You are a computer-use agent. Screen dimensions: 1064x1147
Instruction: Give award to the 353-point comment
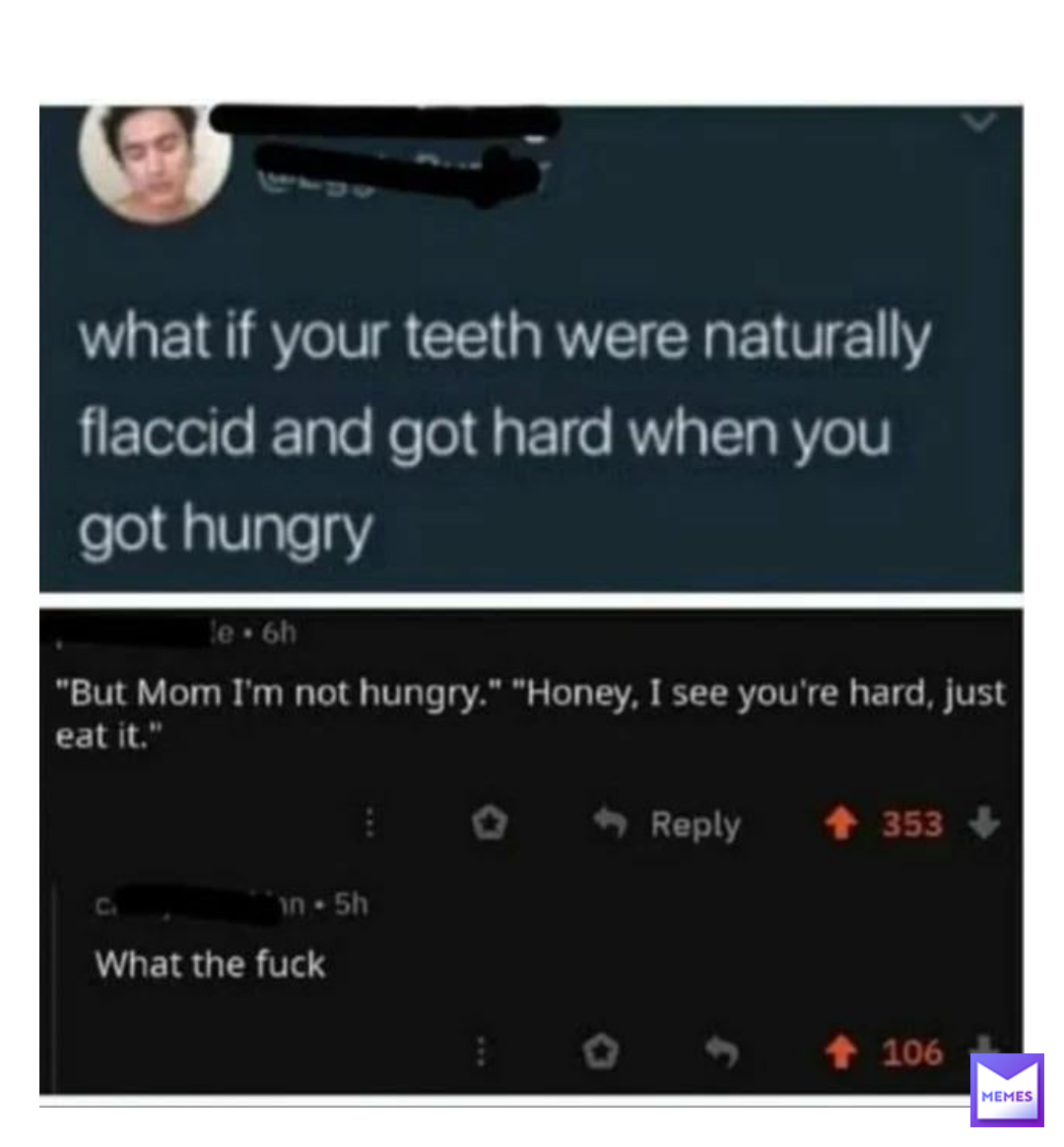click(490, 824)
